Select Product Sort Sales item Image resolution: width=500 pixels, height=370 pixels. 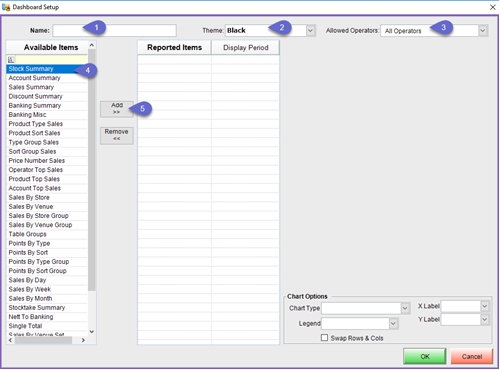coord(47,133)
